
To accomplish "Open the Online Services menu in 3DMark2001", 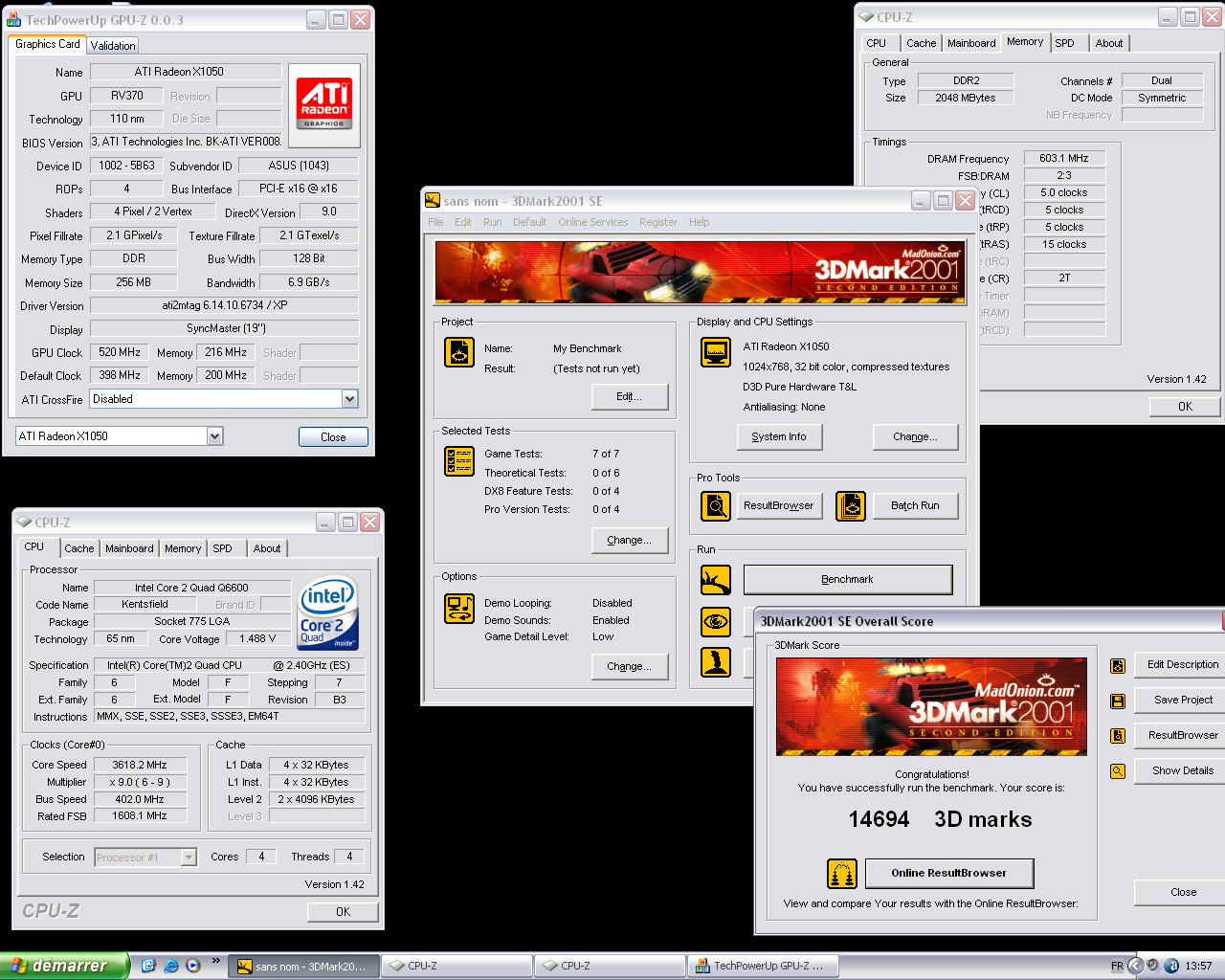I will coord(593,222).
